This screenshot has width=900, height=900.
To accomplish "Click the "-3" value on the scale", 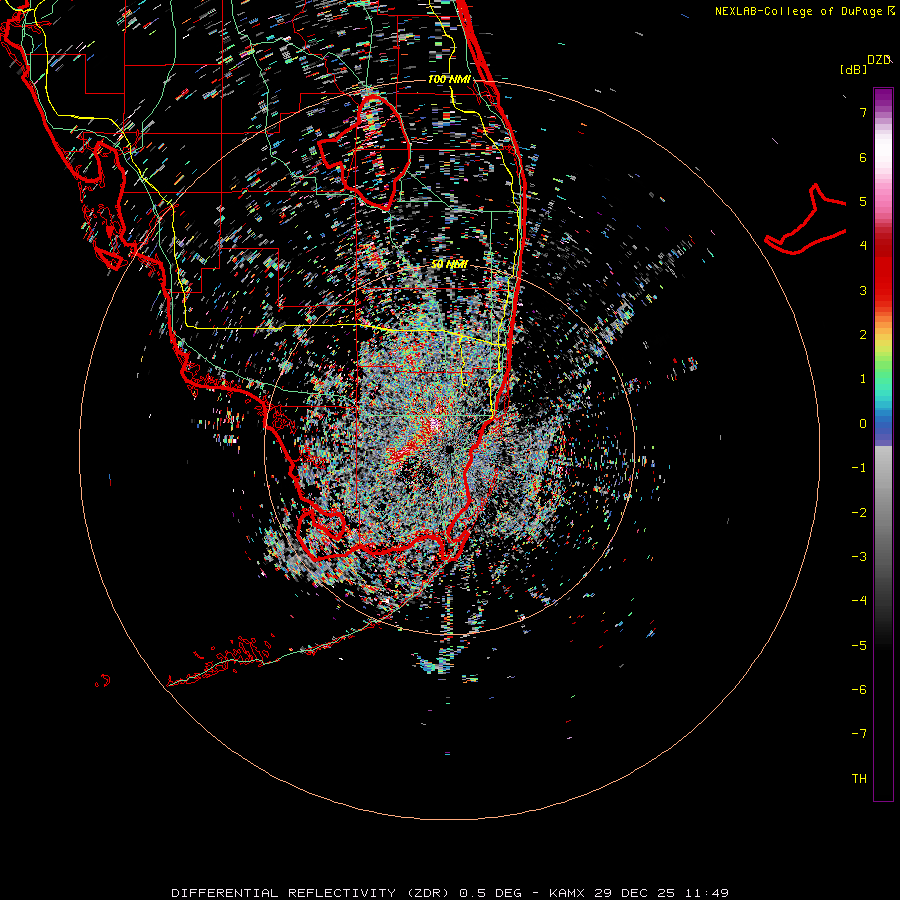I will coord(859,556).
